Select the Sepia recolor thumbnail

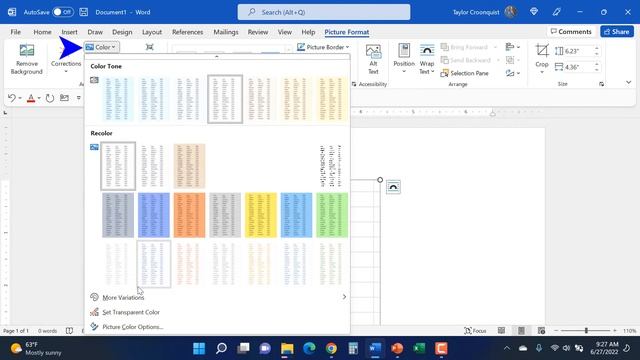pyautogui.click(x=189, y=166)
